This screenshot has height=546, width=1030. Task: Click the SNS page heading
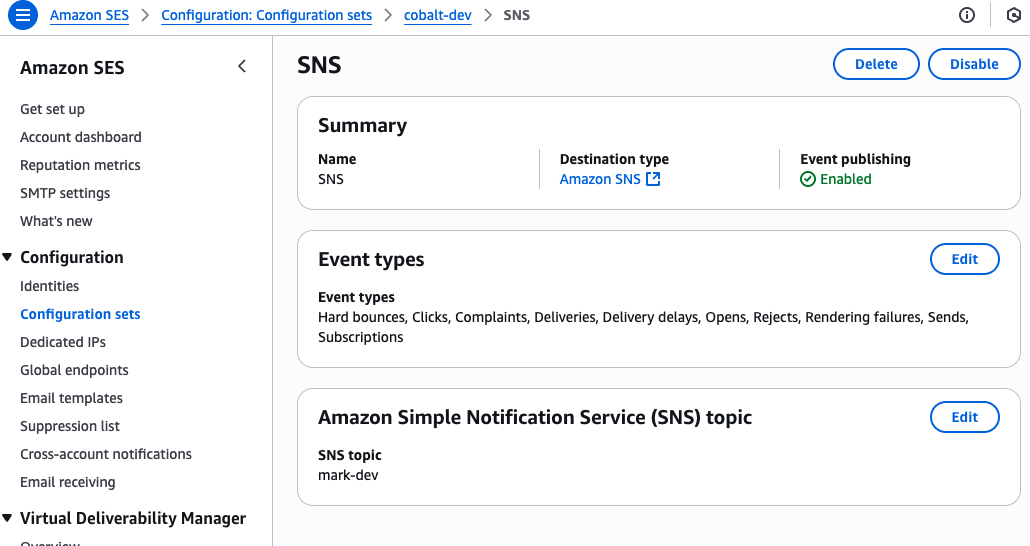point(319,65)
